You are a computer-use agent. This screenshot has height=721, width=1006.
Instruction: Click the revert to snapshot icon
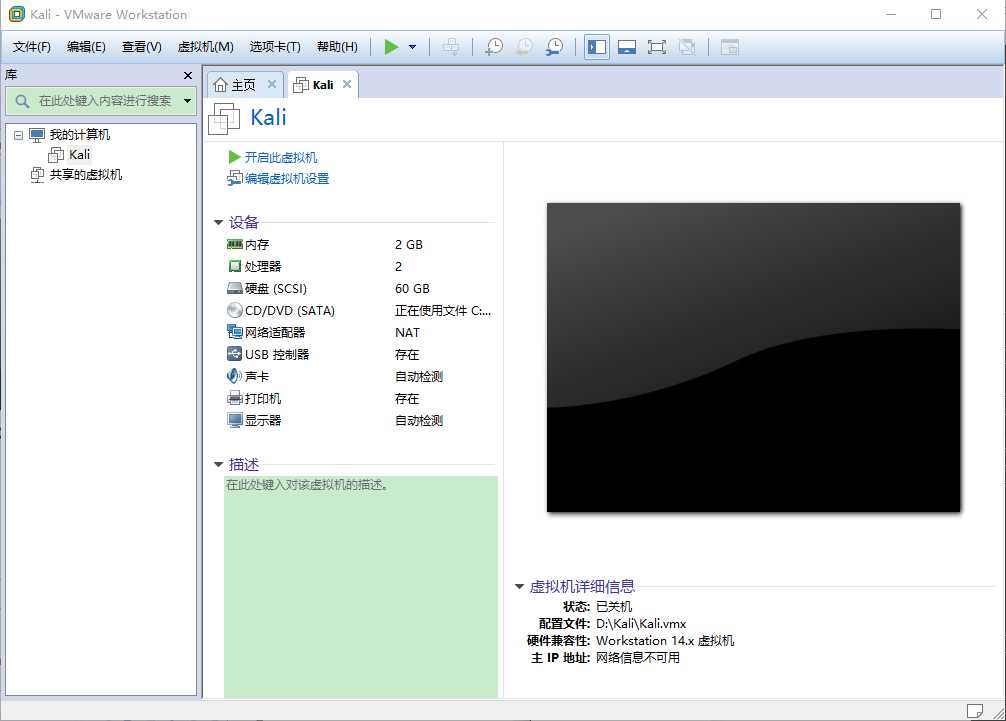pyautogui.click(x=524, y=47)
